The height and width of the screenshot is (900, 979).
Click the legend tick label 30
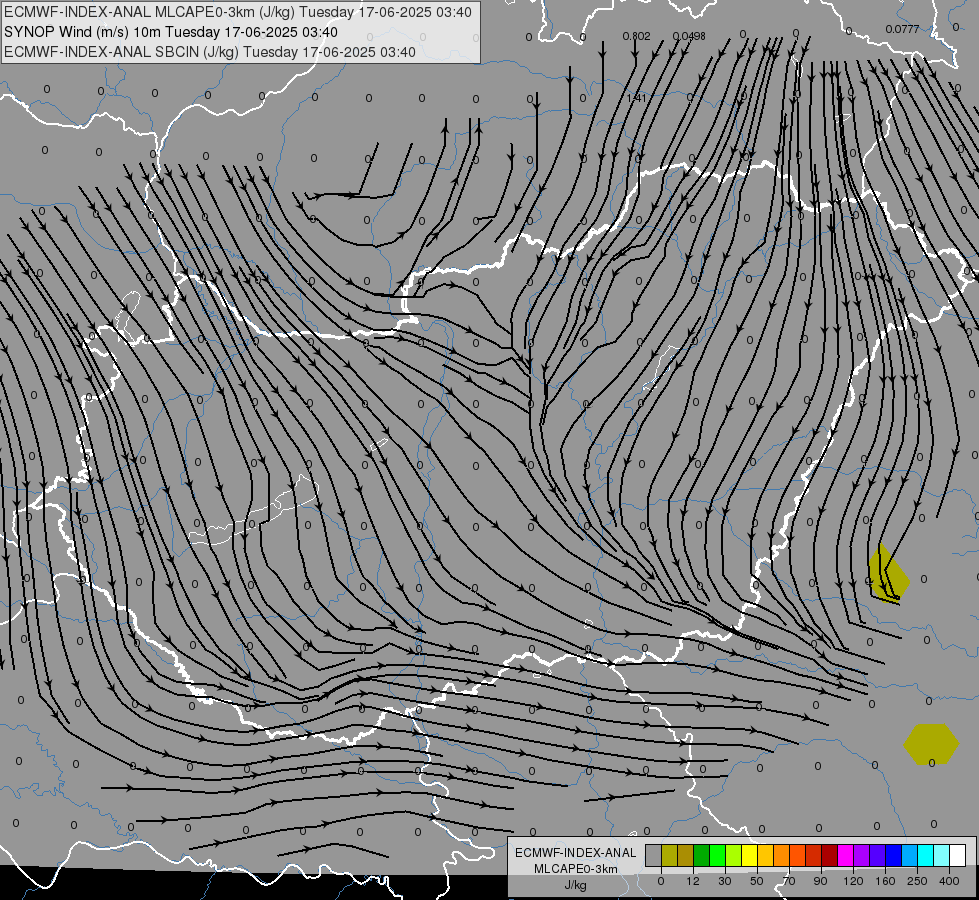tap(725, 881)
